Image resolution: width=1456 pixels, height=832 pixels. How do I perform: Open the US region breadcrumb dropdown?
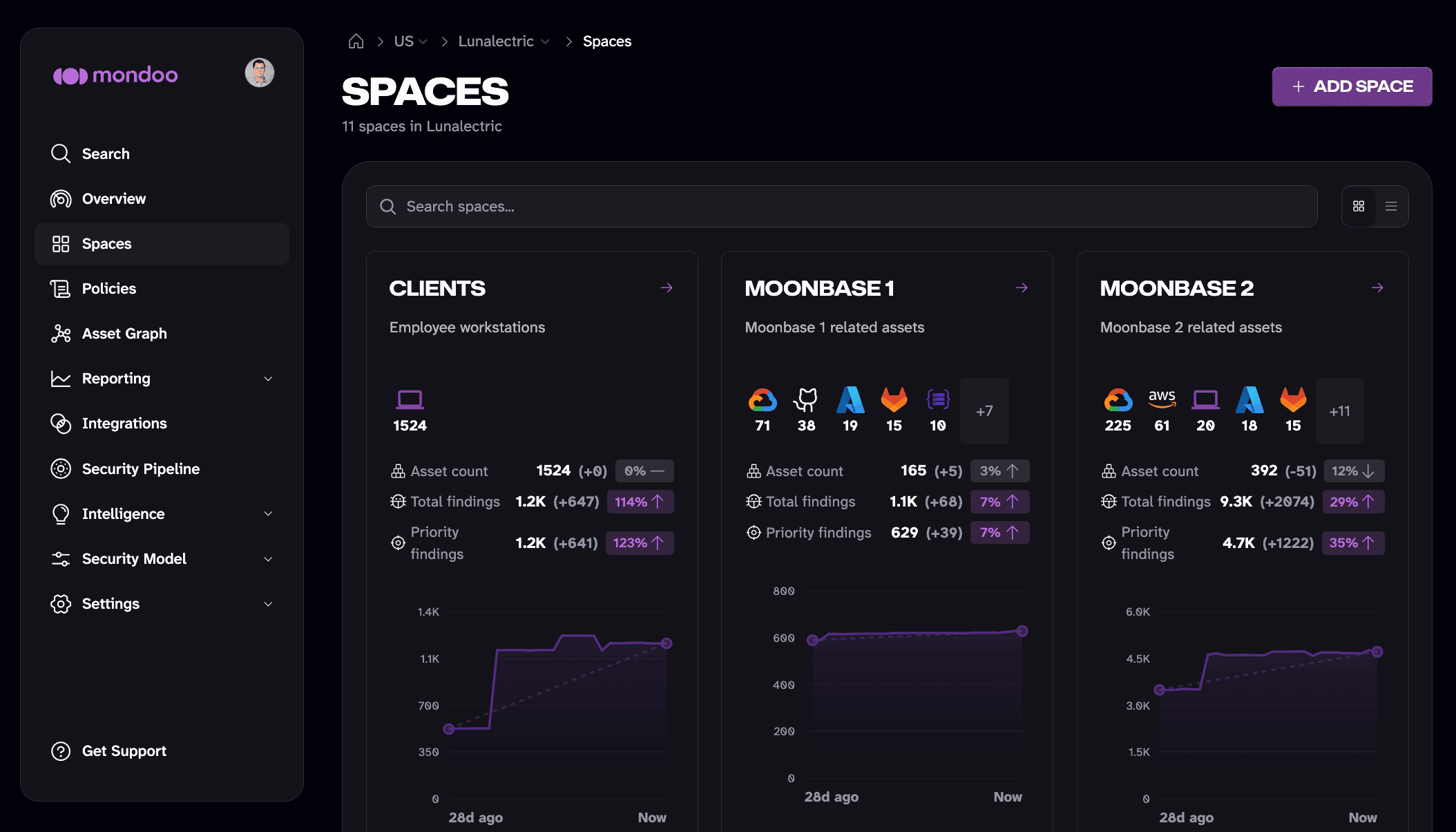(410, 41)
